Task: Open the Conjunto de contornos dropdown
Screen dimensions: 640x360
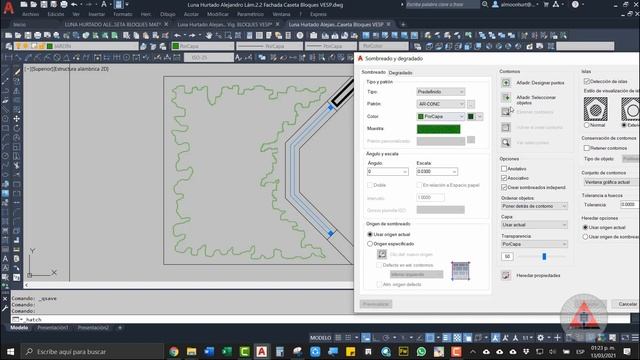Action: (x=610, y=182)
